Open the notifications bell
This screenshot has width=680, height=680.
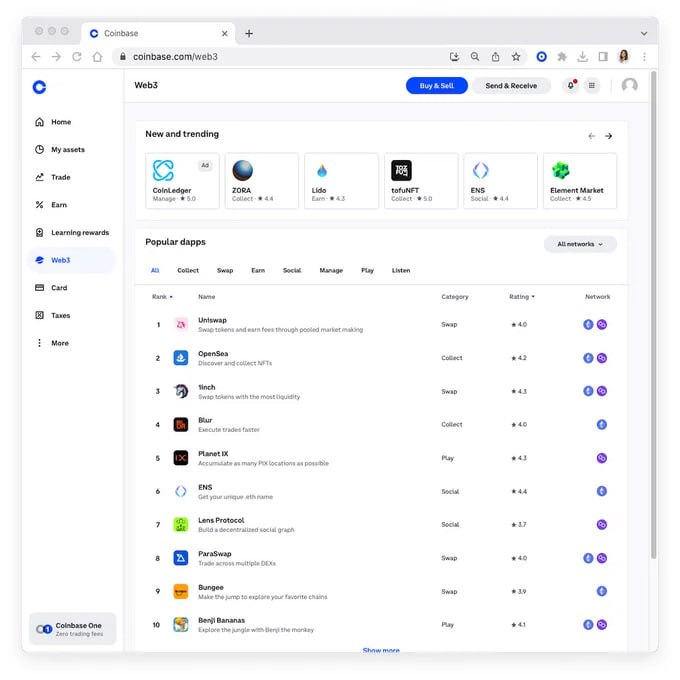coord(571,85)
